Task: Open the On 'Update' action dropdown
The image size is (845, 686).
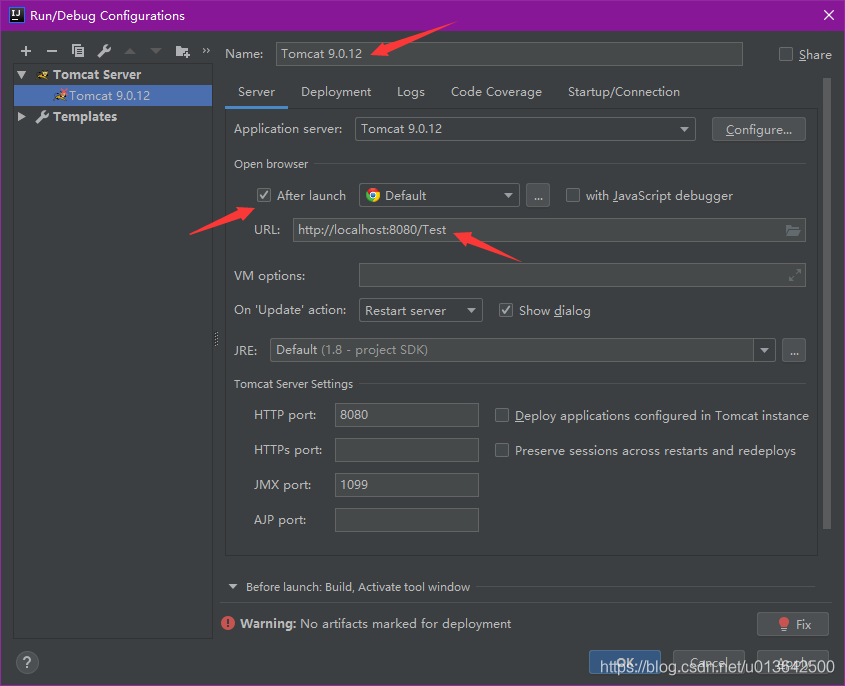Action: point(471,311)
